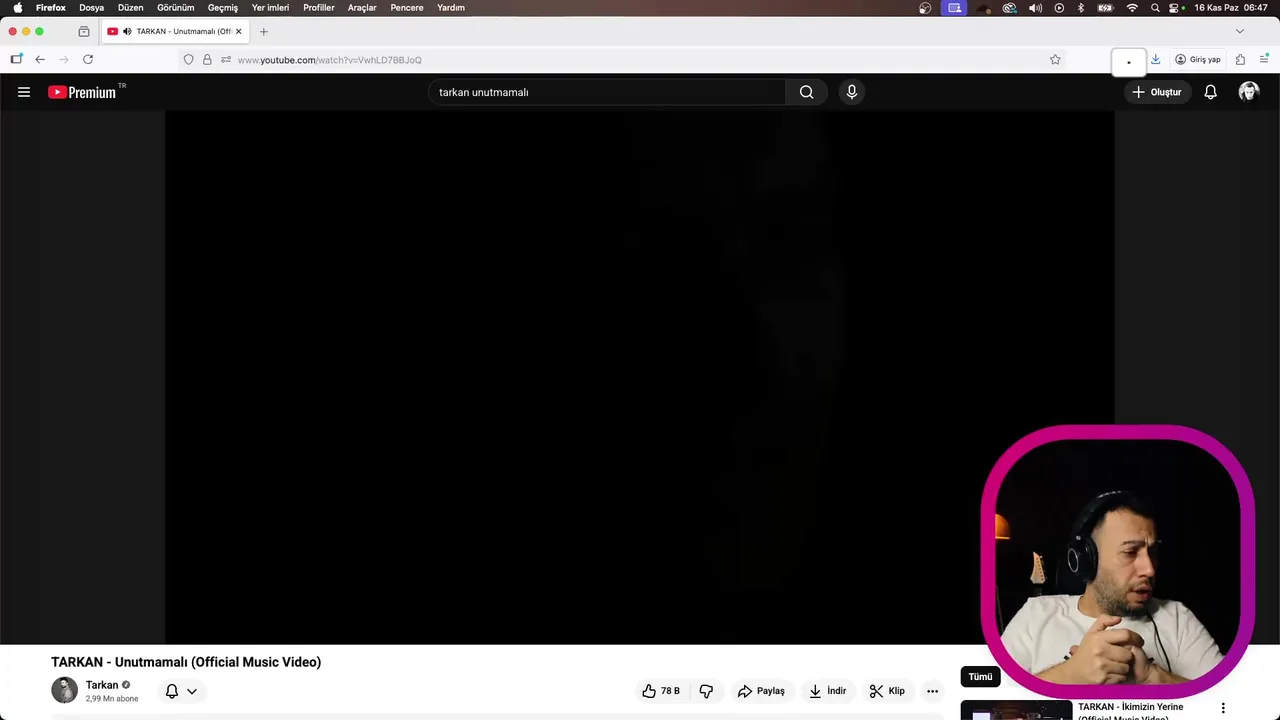Click the Klip clip button

pos(887,691)
